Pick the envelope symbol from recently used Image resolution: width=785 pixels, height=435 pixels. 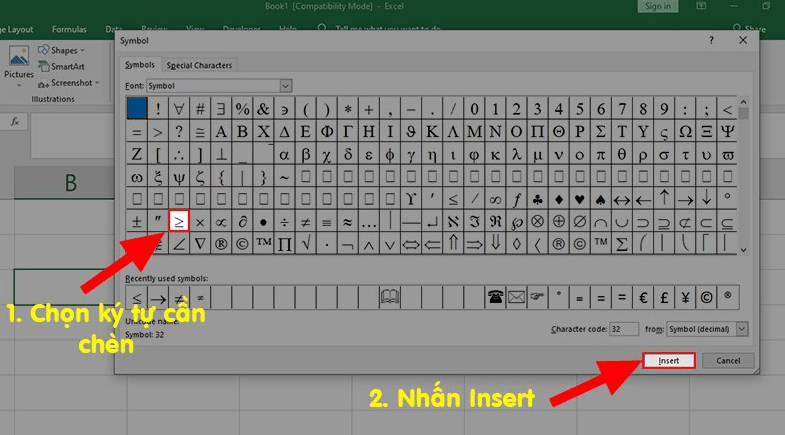[516, 297]
